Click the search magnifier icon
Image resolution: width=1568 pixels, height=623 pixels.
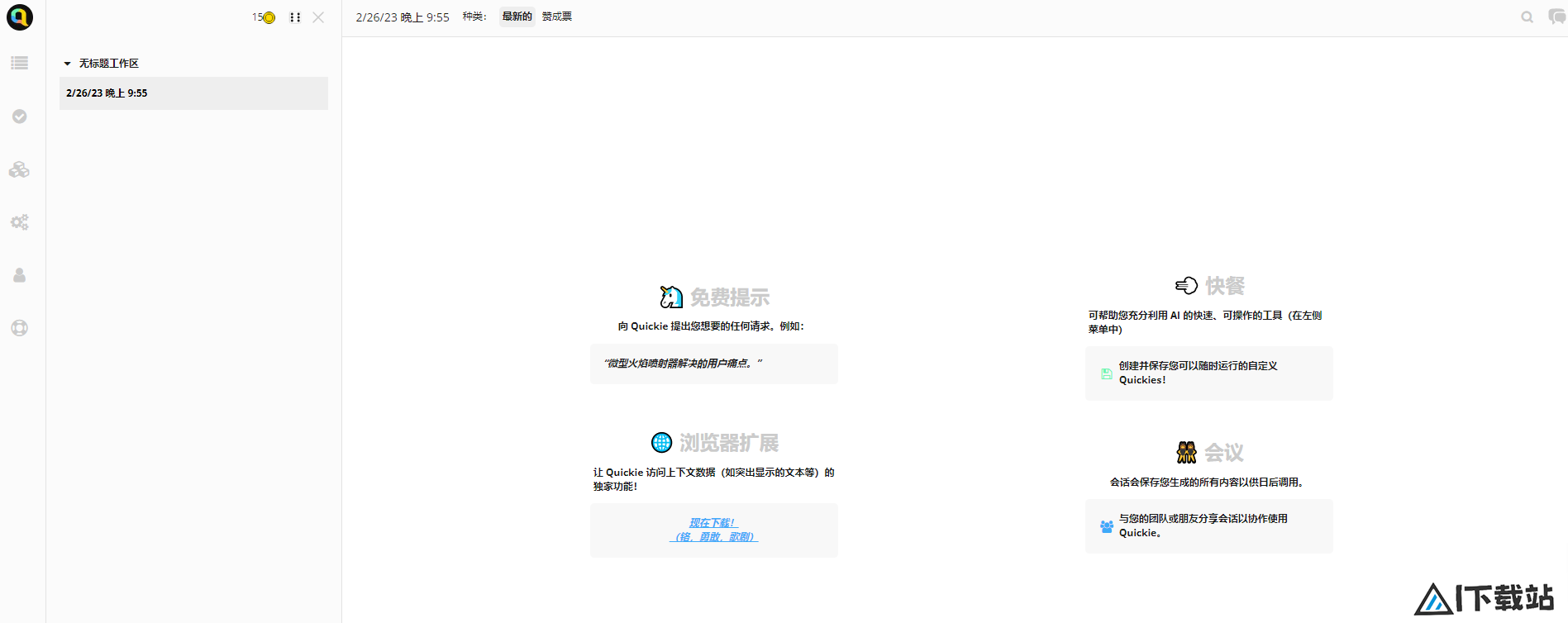coord(1527,17)
